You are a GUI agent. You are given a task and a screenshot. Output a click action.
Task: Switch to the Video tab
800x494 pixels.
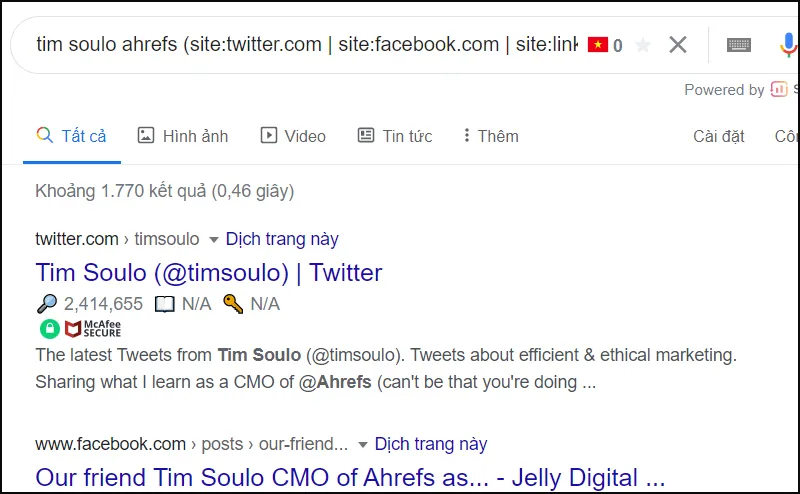pos(293,136)
